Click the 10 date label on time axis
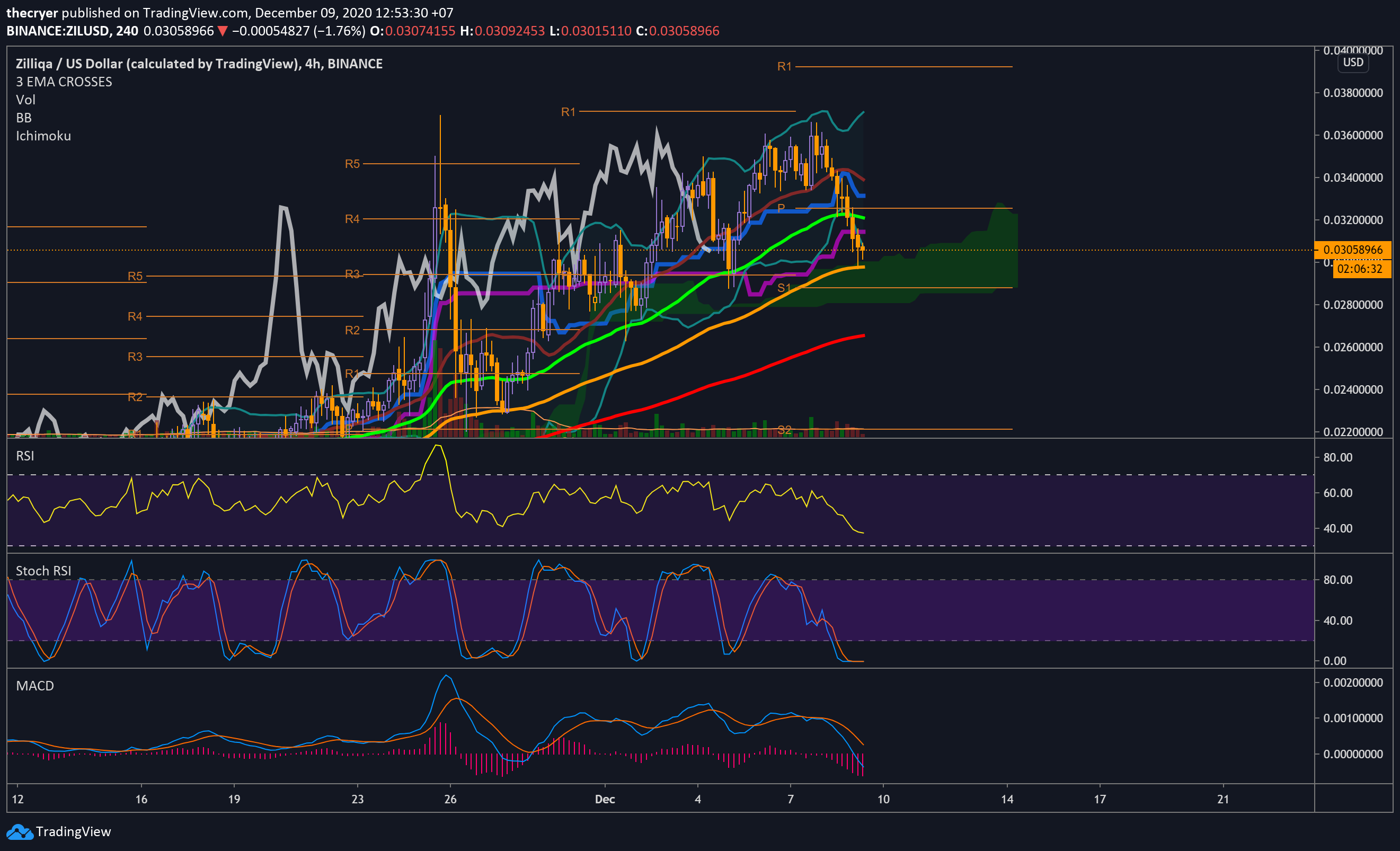Screen dimensions: 1400x851 coord(883,799)
